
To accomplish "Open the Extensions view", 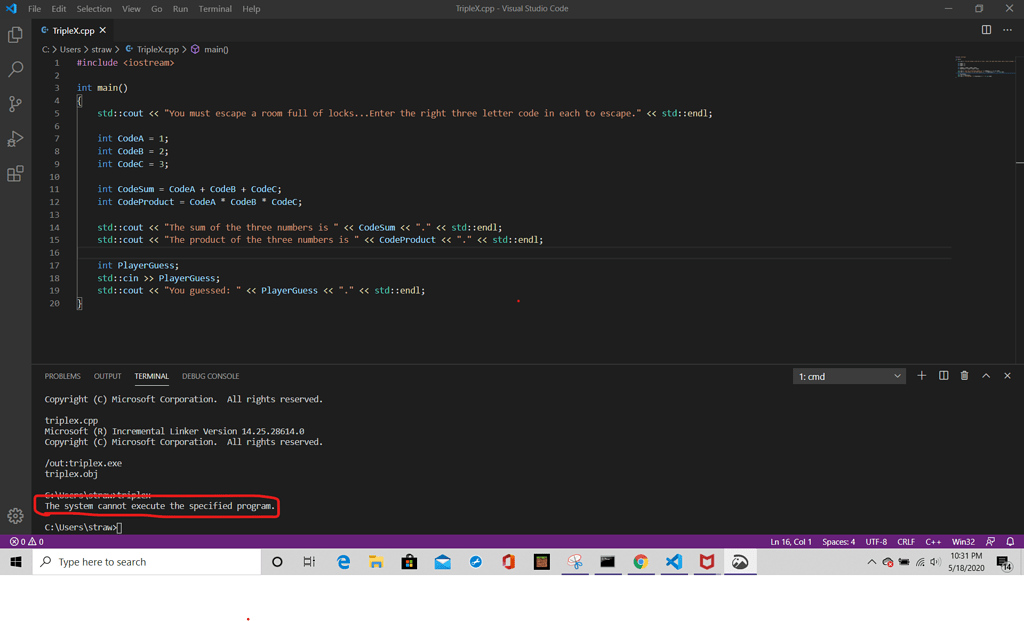I will tap(15, 174).
